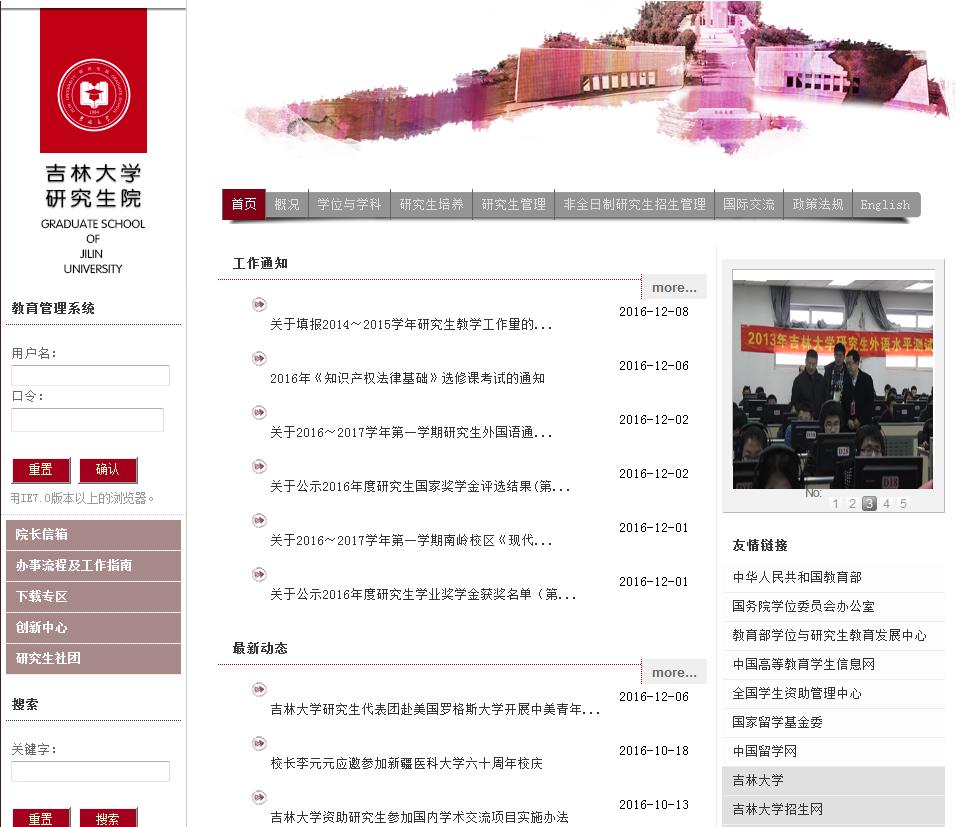The height and width of the screenshot is (827, 964).
Task: Open 国家留学基金委 link
Action: point(777,722)
